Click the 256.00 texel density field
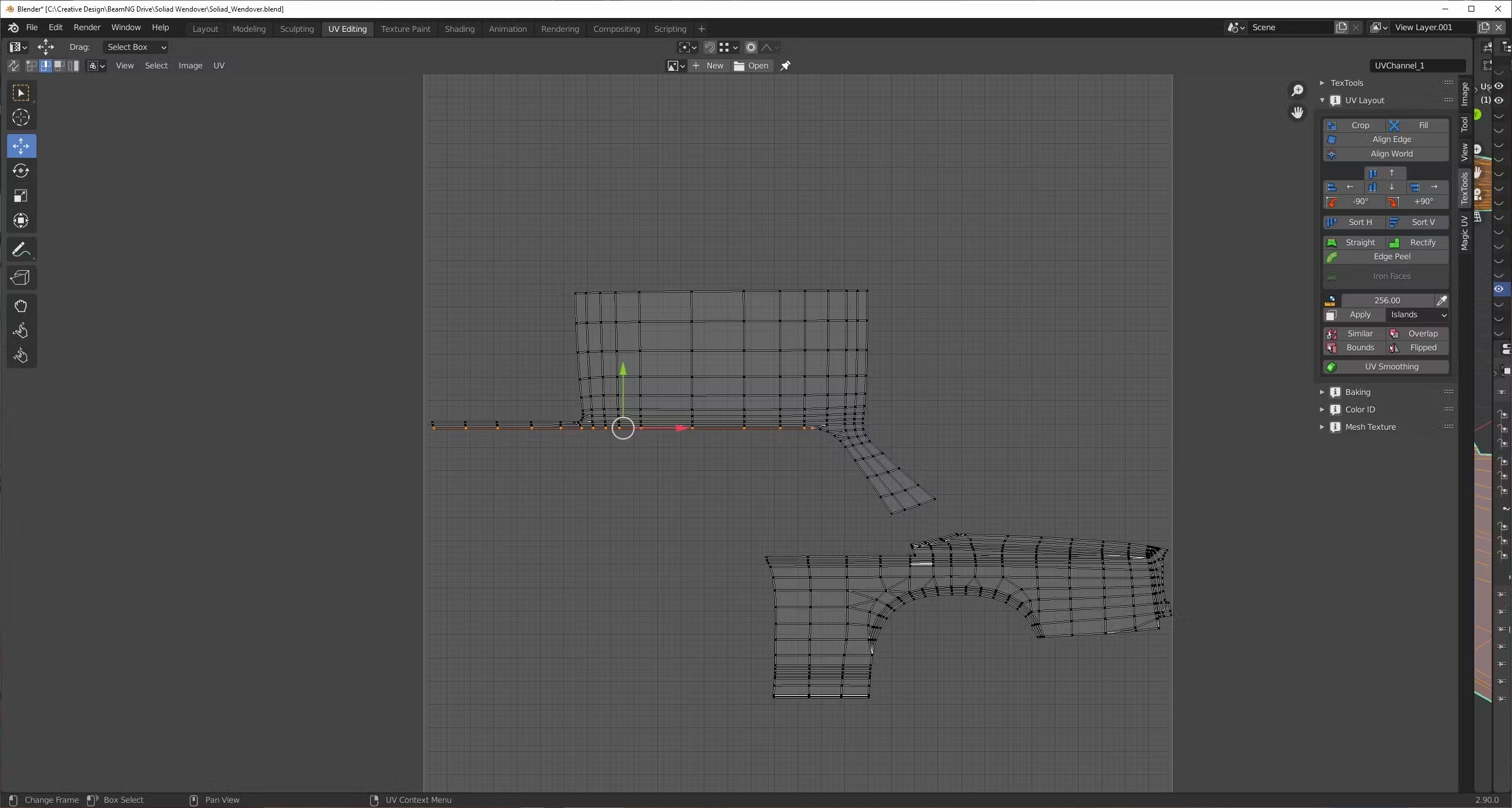 [1387, 300]
